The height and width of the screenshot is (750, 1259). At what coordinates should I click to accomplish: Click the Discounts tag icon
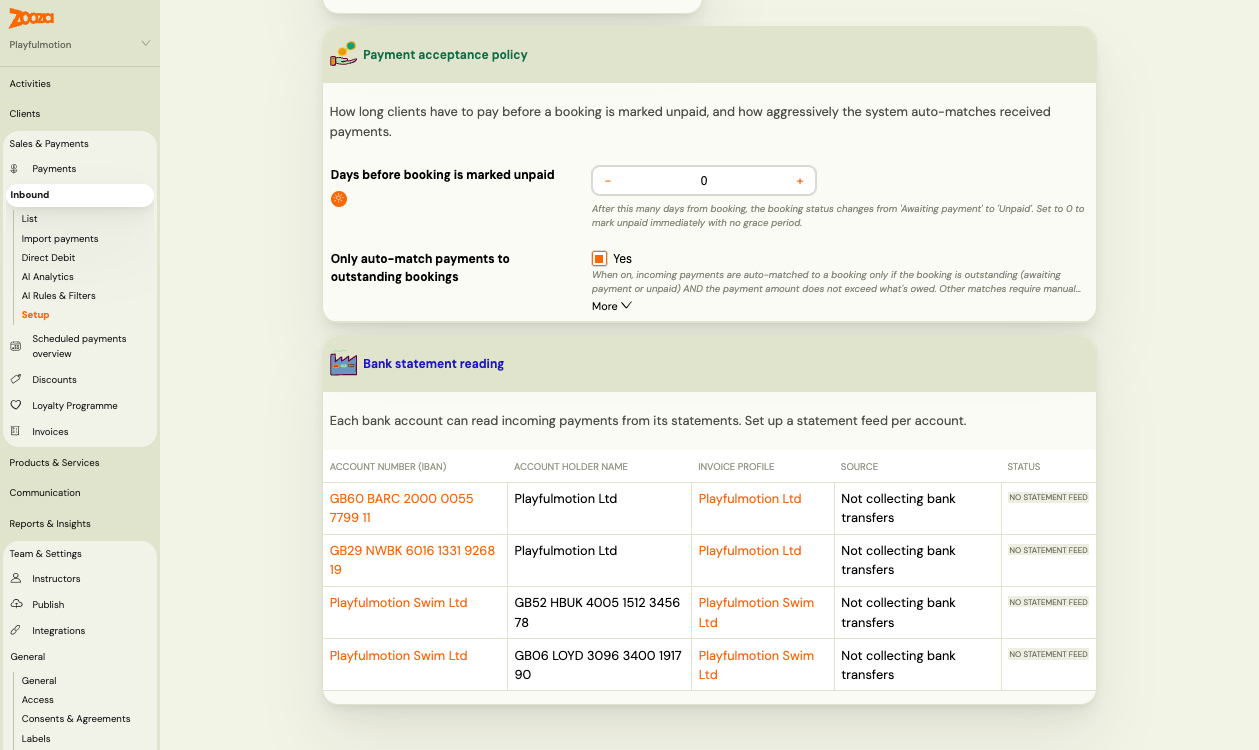coord(15,380)
